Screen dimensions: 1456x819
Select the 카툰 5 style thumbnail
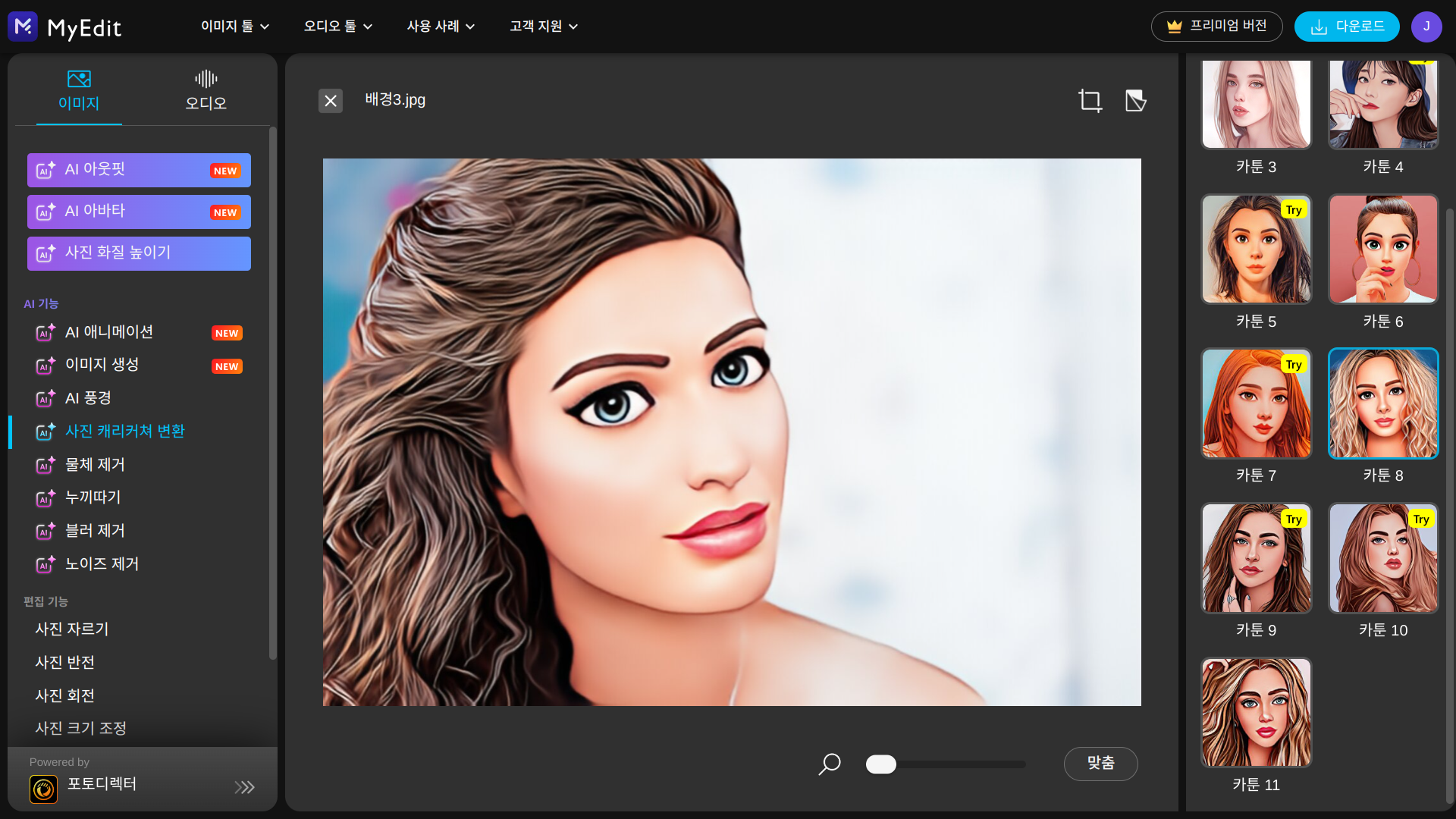point(1256,249)
